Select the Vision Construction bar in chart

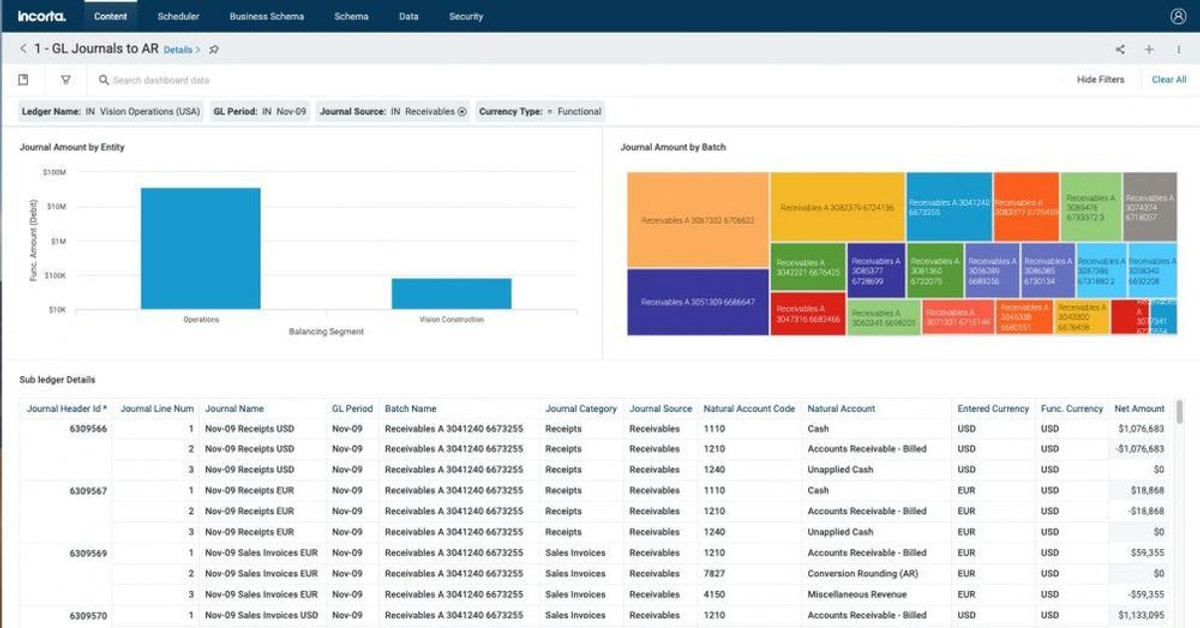tap(451, 294)
